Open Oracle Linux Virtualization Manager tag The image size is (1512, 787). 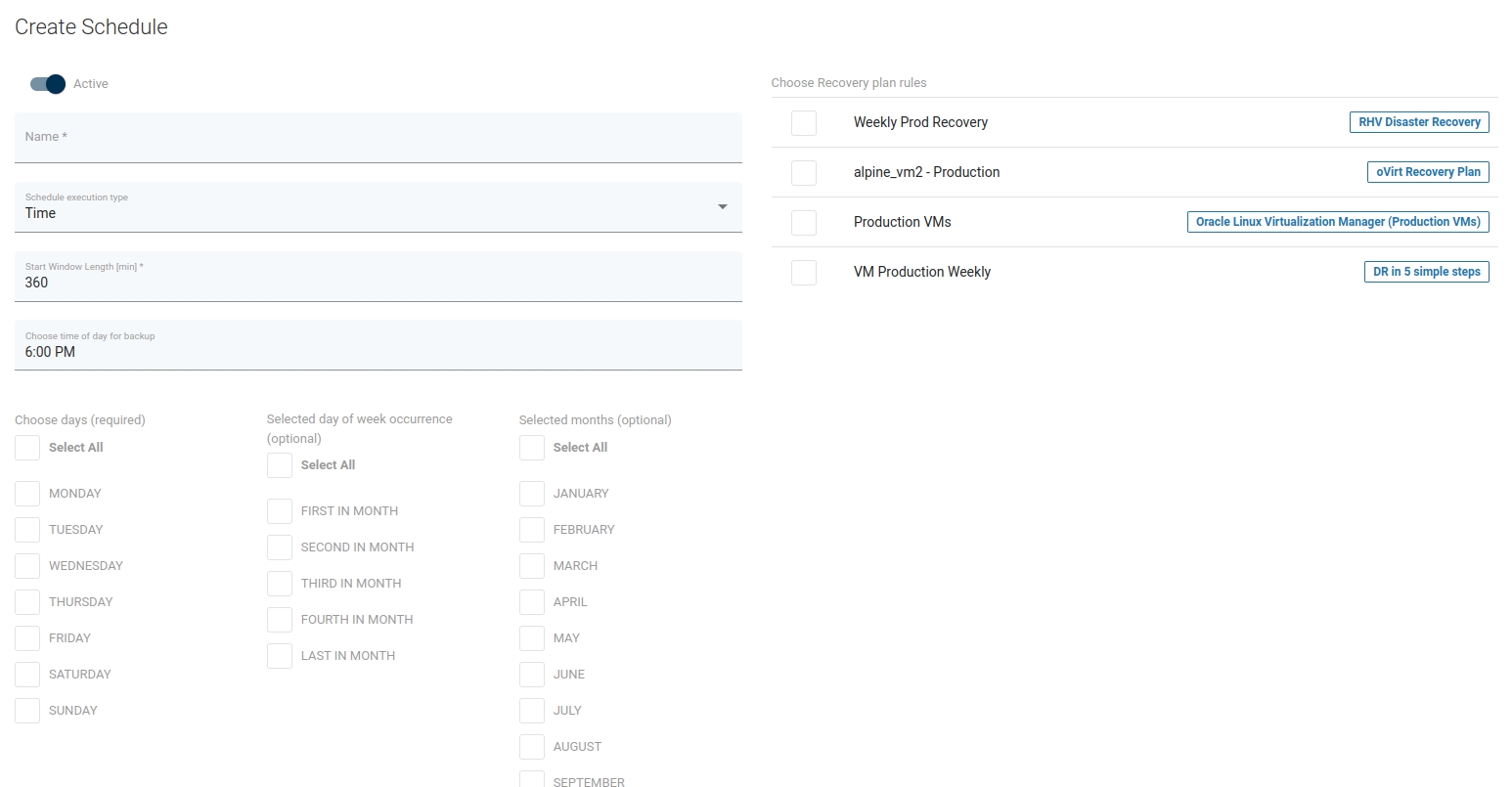coord(1337,222)
